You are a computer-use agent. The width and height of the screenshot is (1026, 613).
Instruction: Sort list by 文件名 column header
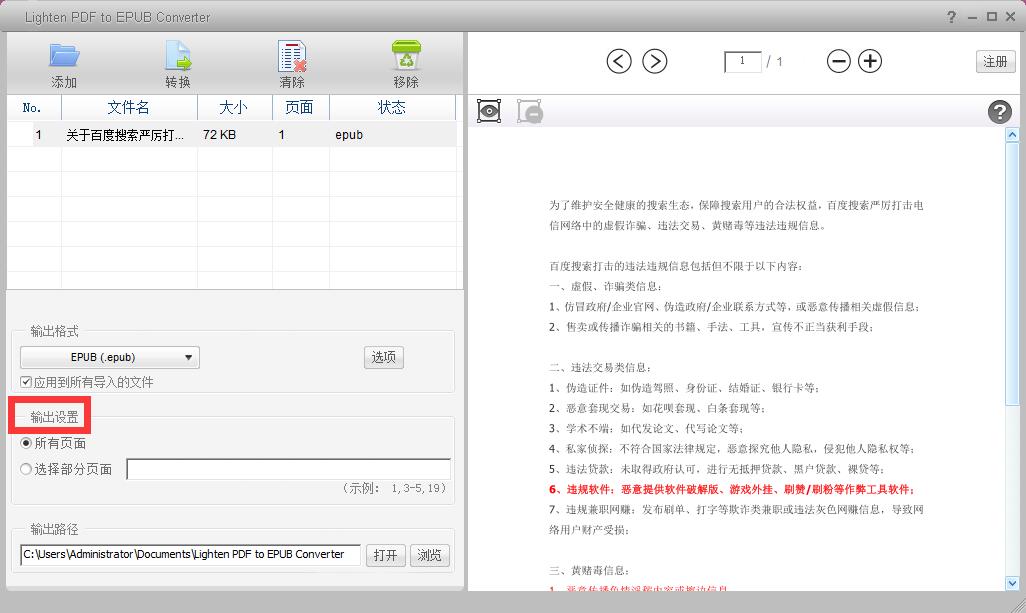pos(129,107)
